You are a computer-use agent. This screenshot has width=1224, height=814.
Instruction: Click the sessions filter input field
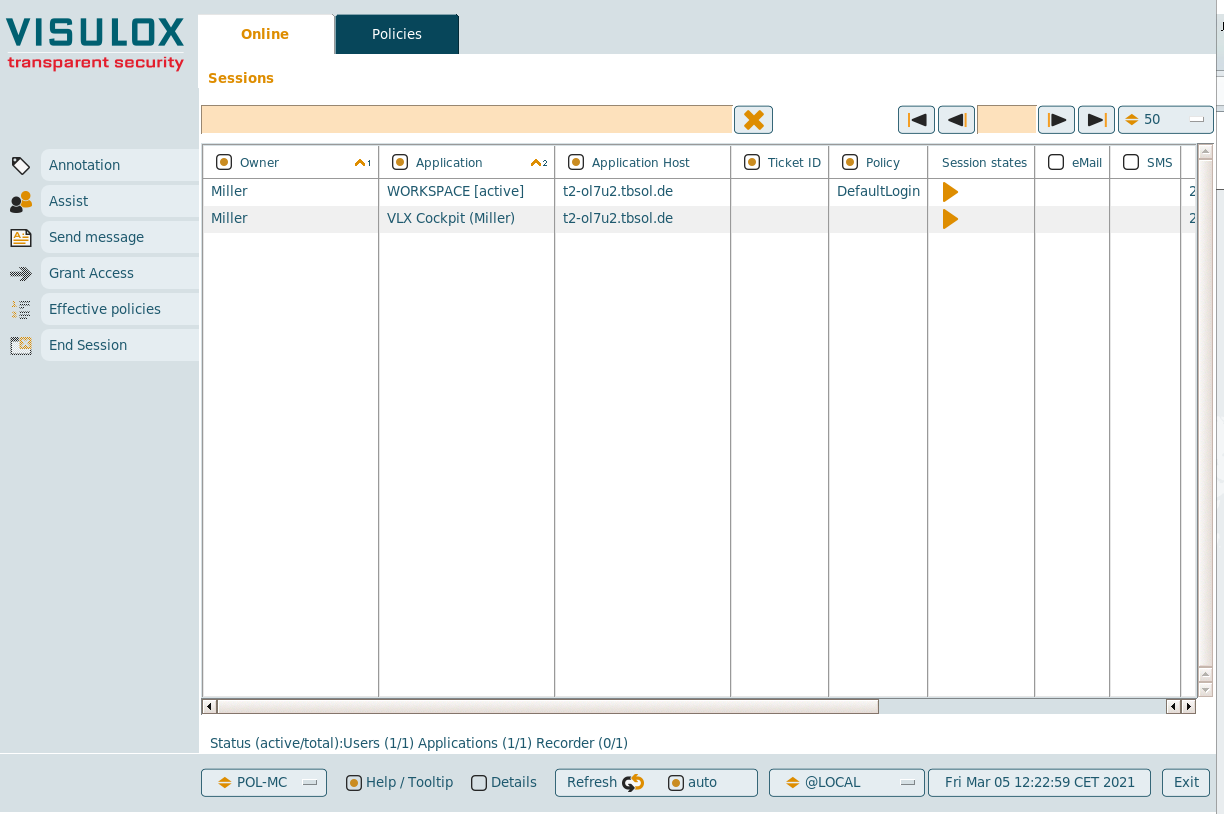point(466,120)
